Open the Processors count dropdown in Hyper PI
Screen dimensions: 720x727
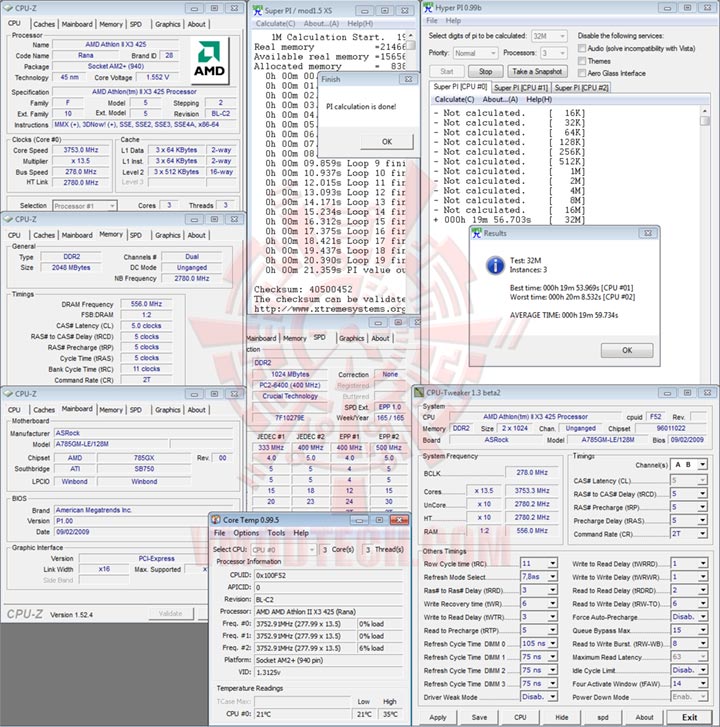pyautogui.click(x=554, y=53)
